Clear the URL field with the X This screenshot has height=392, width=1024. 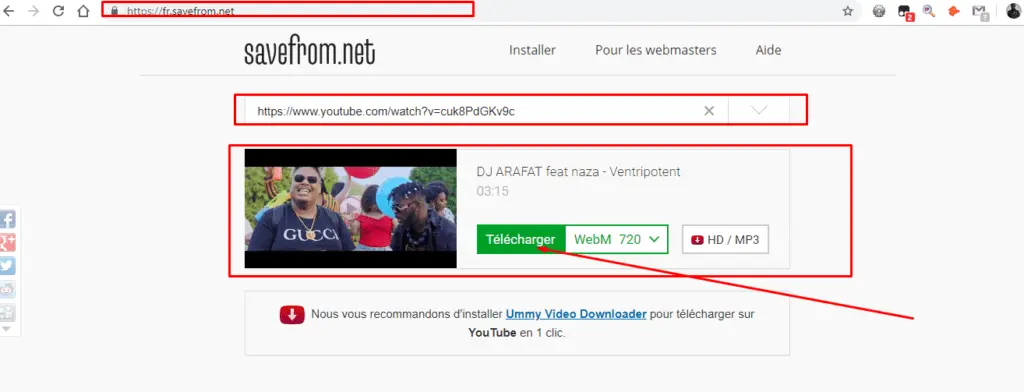[709, 111]
